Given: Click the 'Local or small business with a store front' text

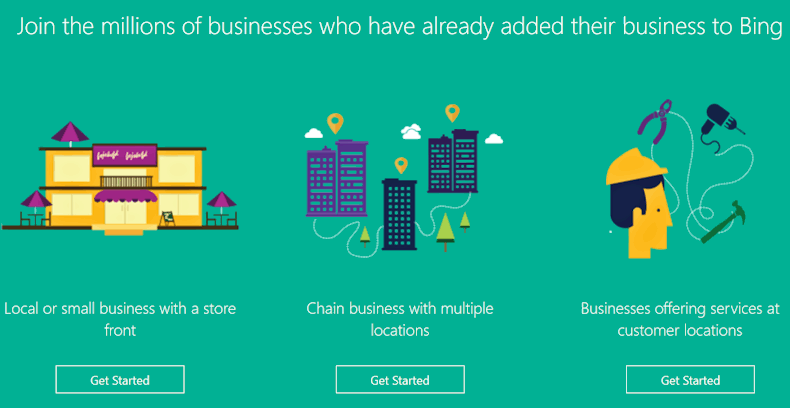Looking at the screenshot, I should point(120,319).
